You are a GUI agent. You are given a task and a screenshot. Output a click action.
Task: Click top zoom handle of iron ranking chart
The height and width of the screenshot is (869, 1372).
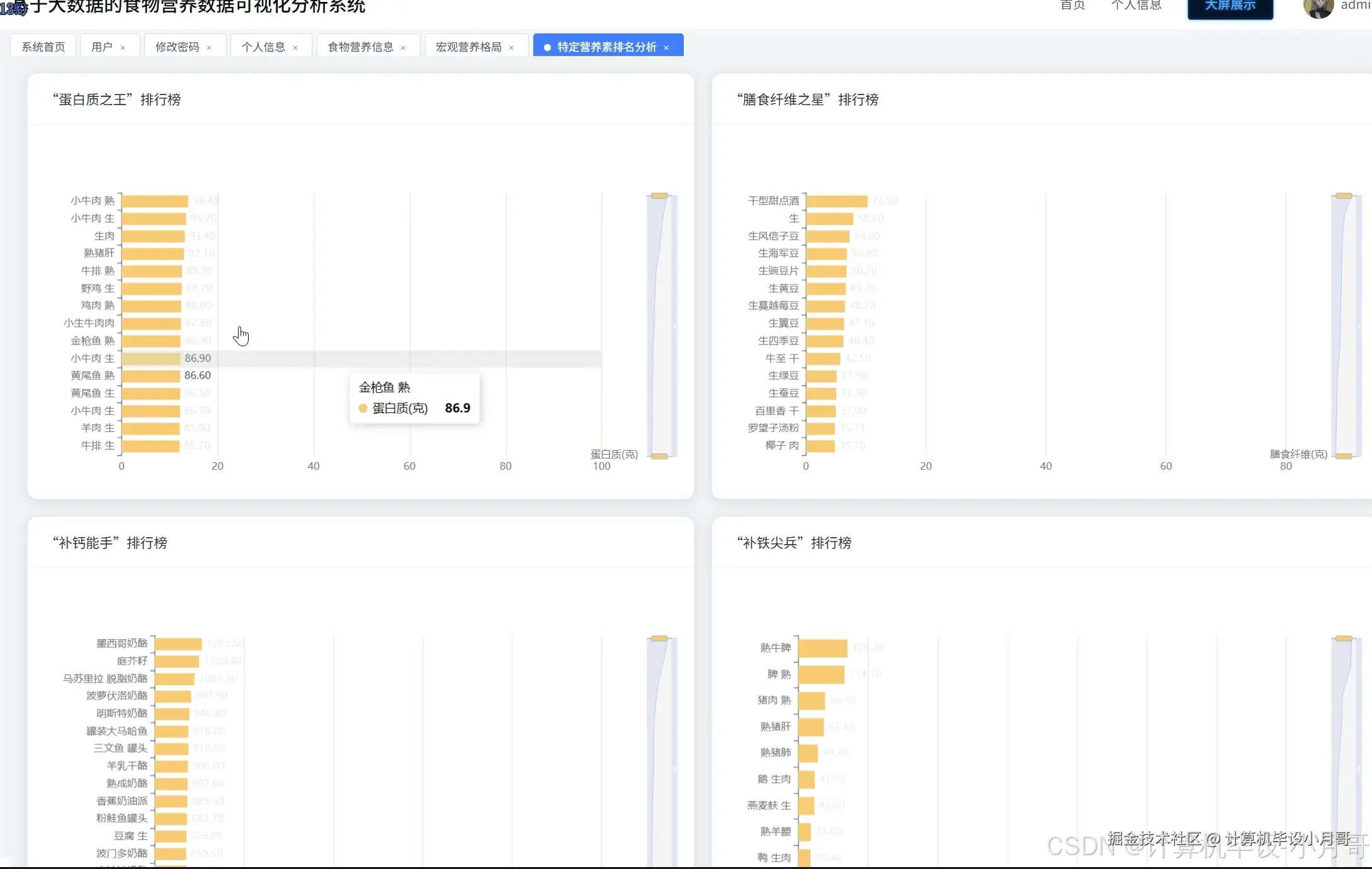(1344, 639)
